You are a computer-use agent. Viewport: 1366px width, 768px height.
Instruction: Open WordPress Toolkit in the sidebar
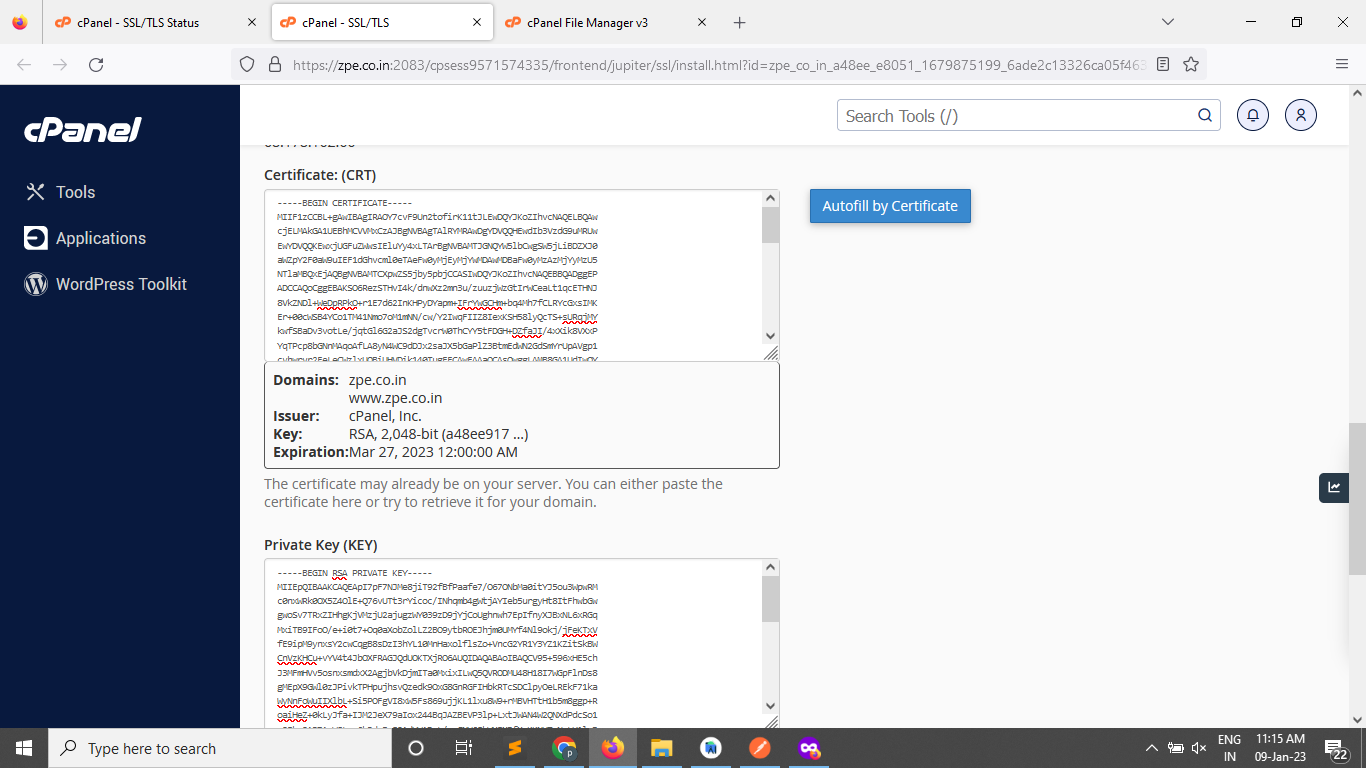tap(120, 284)
